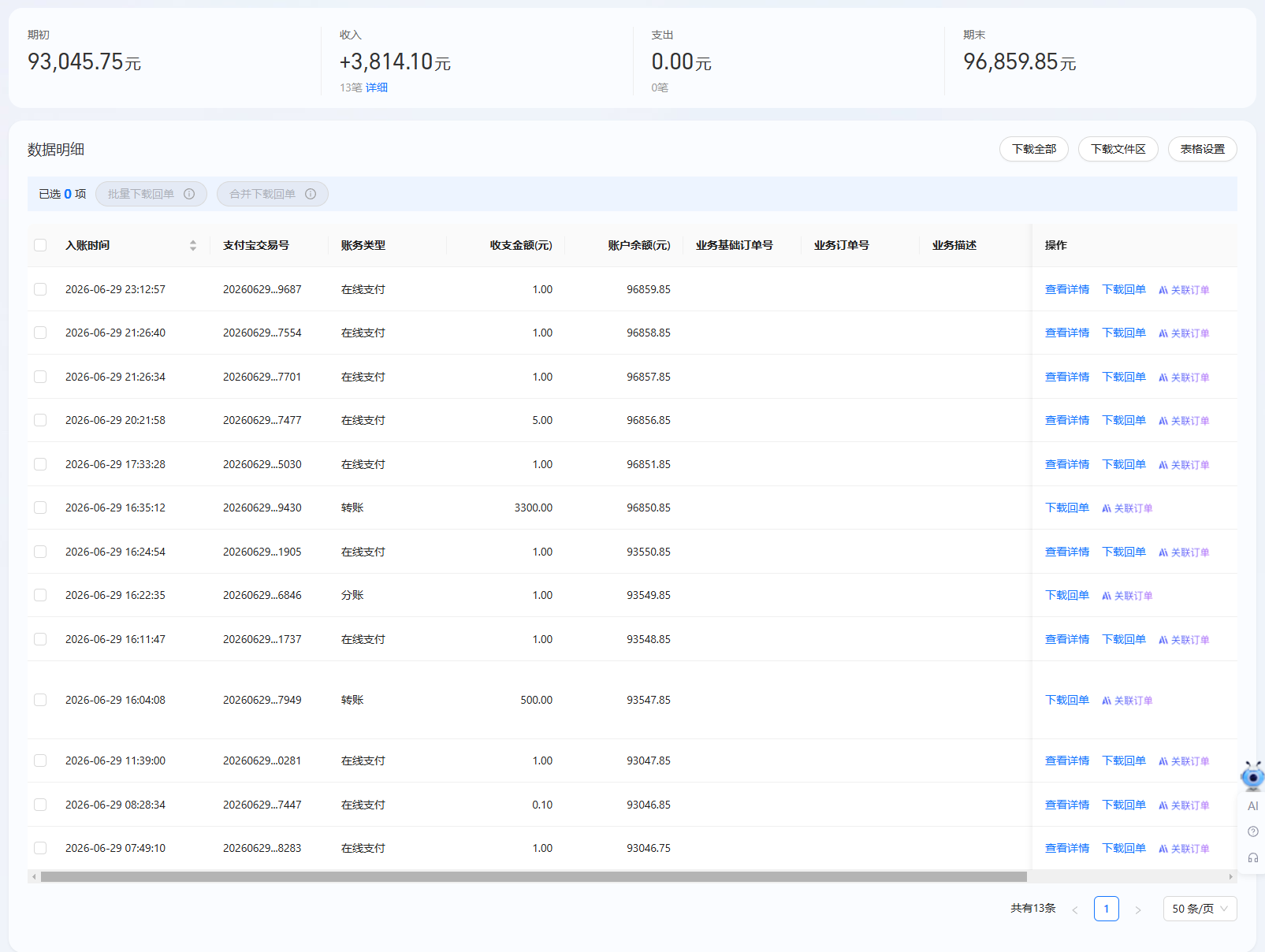The image size is (1265, 952).
Task: Open the 50 条/页 page size dropdown
Action: click(1200, 909)
